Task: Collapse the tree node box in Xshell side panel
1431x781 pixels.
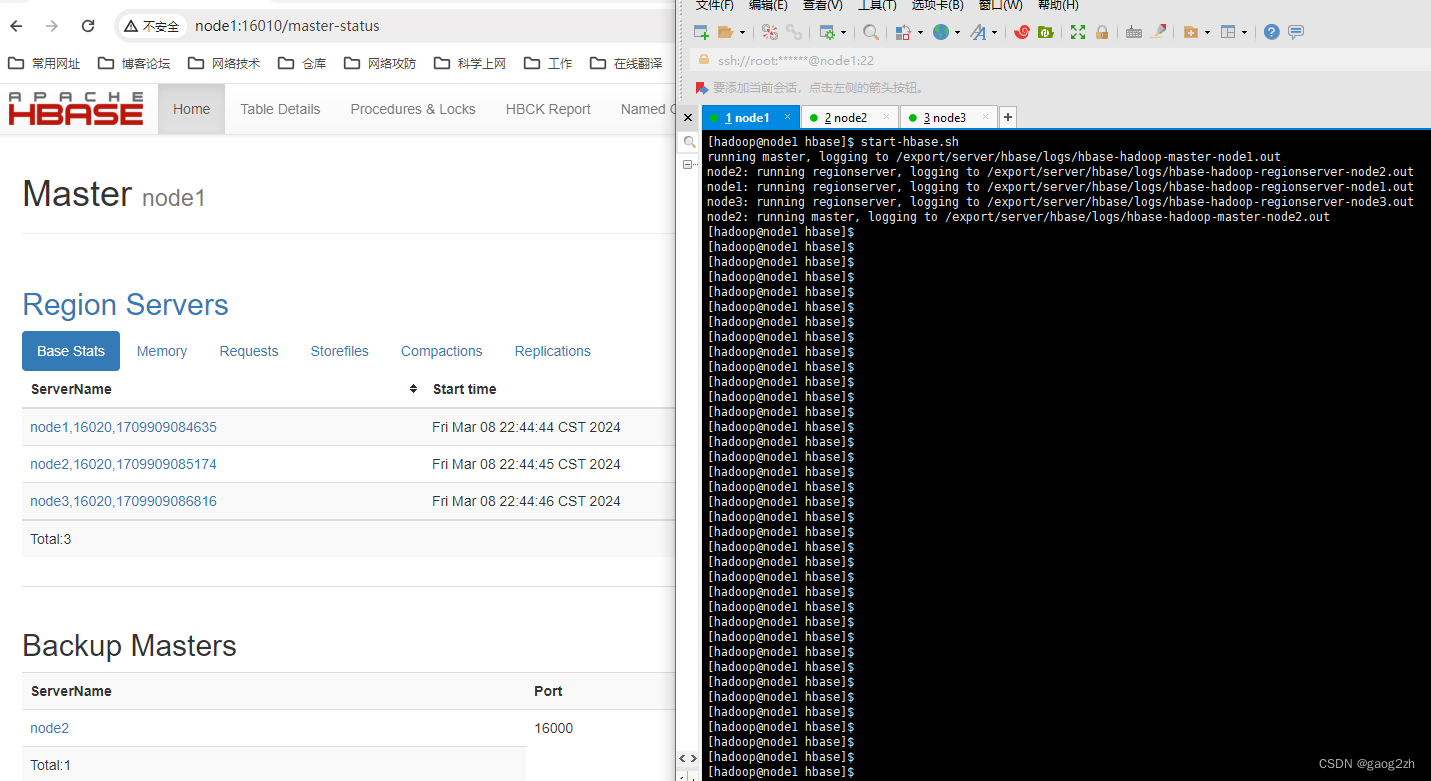Action: (x=688, y=164)
